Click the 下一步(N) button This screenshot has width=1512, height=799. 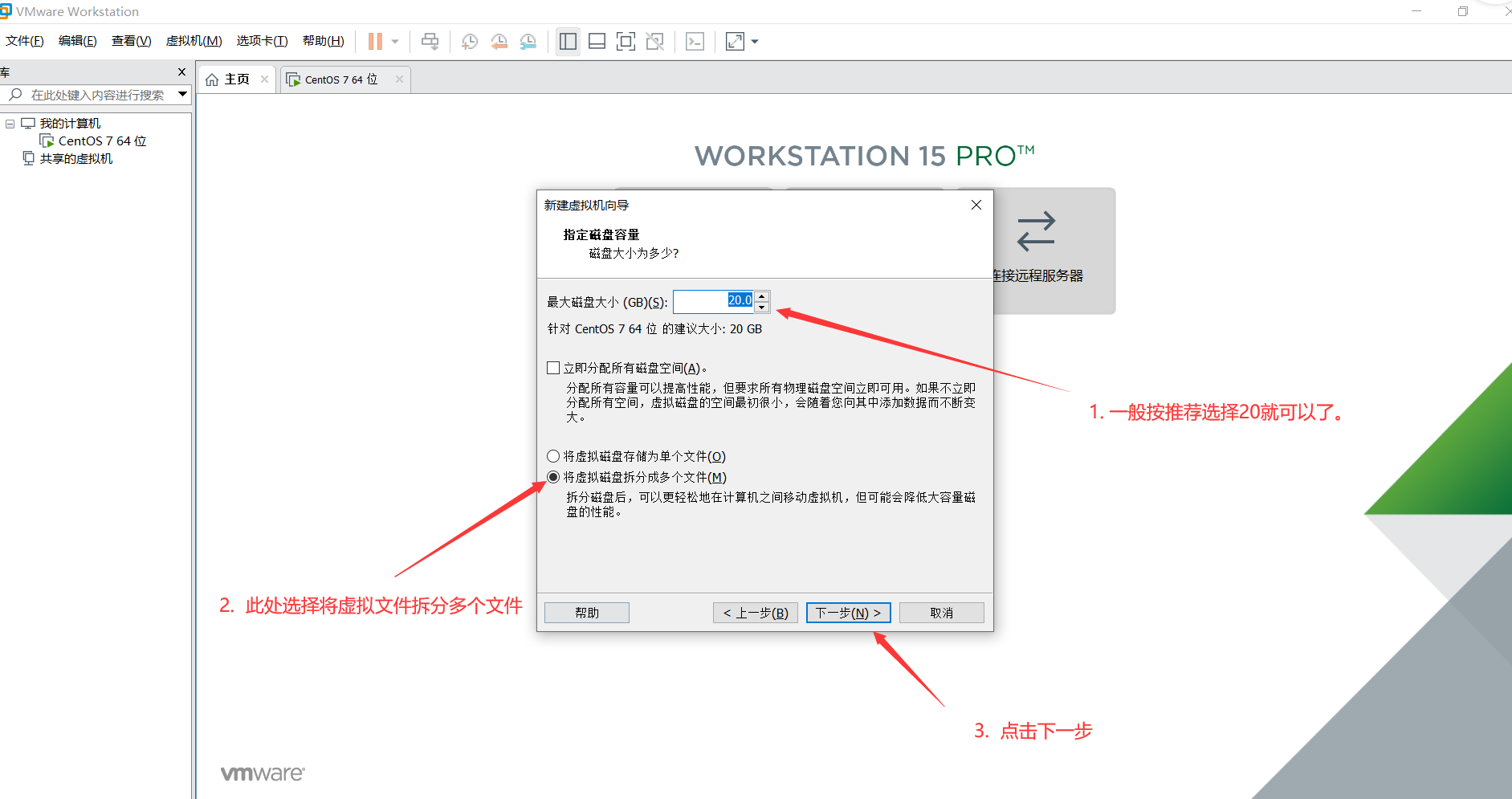tap(848, 612)
